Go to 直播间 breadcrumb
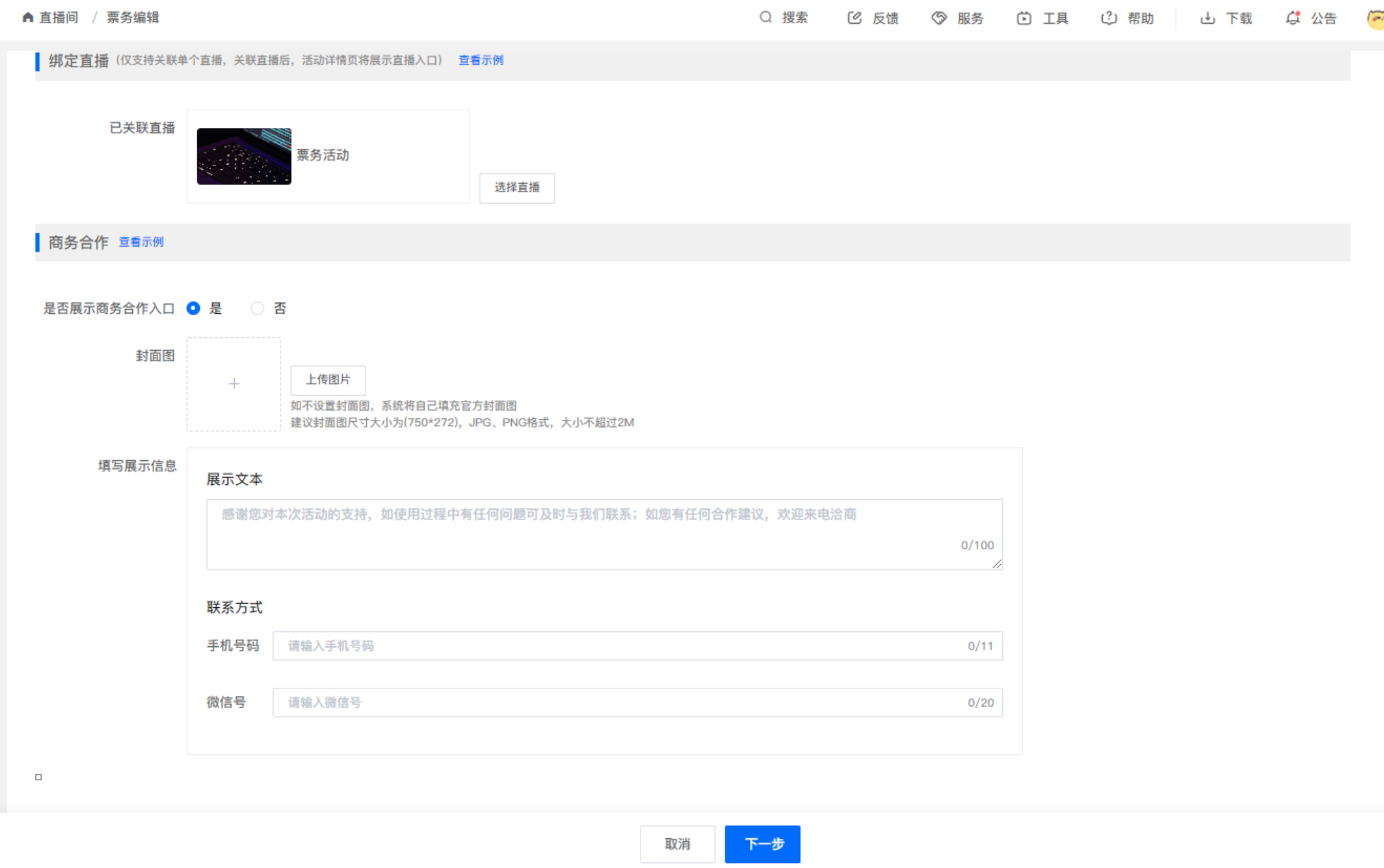This screenshot has width=1384, height=868. pos(59,18)
